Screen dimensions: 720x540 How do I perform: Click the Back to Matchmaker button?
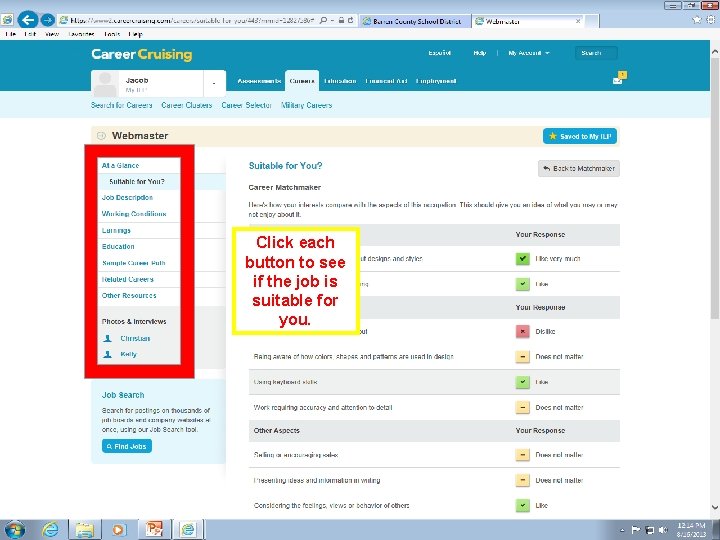pyautogui.click(x=579, y=169)
